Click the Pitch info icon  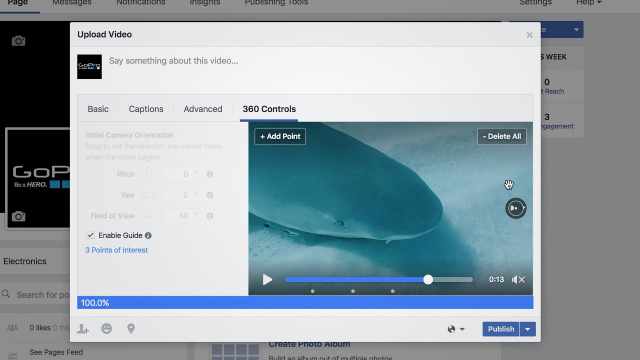point(210,174)
